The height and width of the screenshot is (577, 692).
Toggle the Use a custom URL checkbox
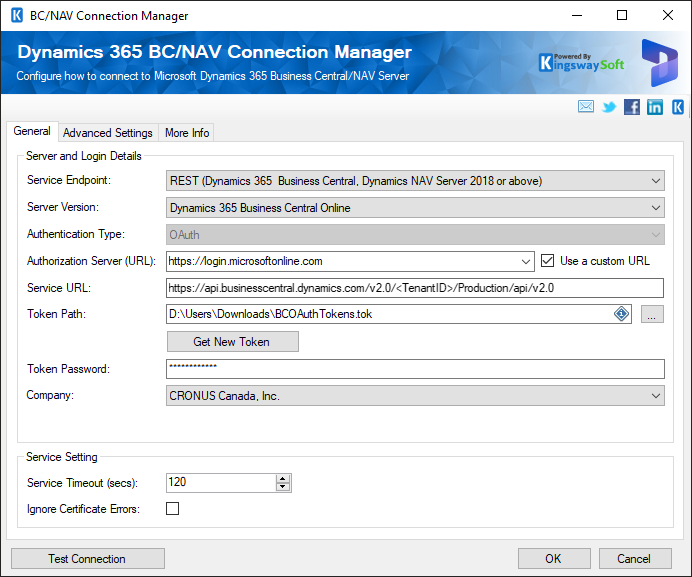point(547,261)
